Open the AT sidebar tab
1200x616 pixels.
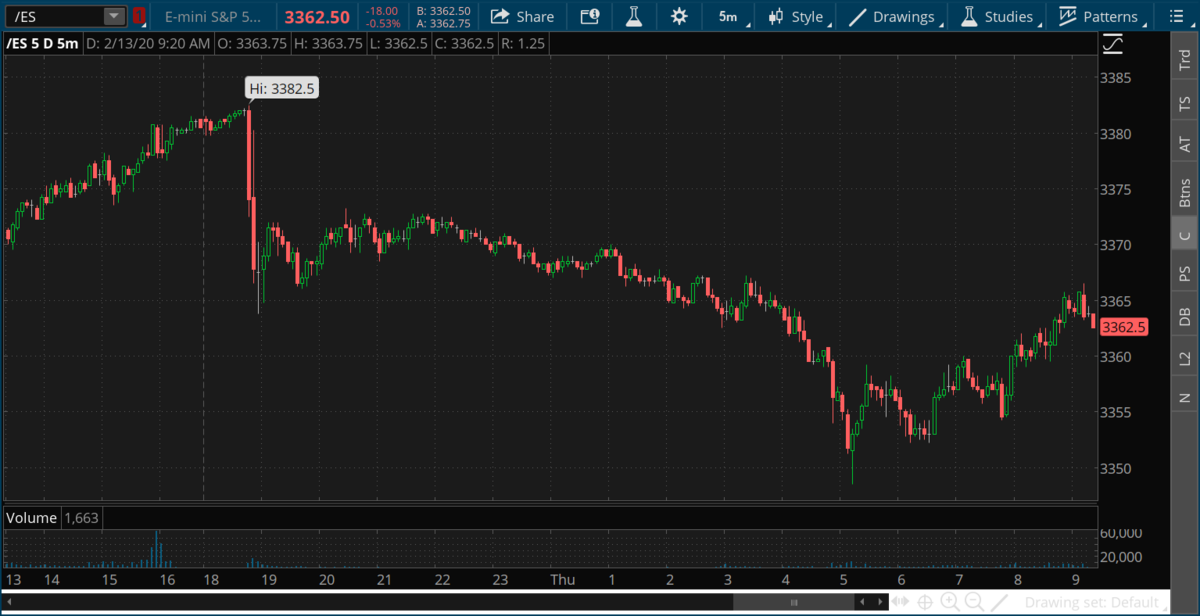(x=1185, y=145)
